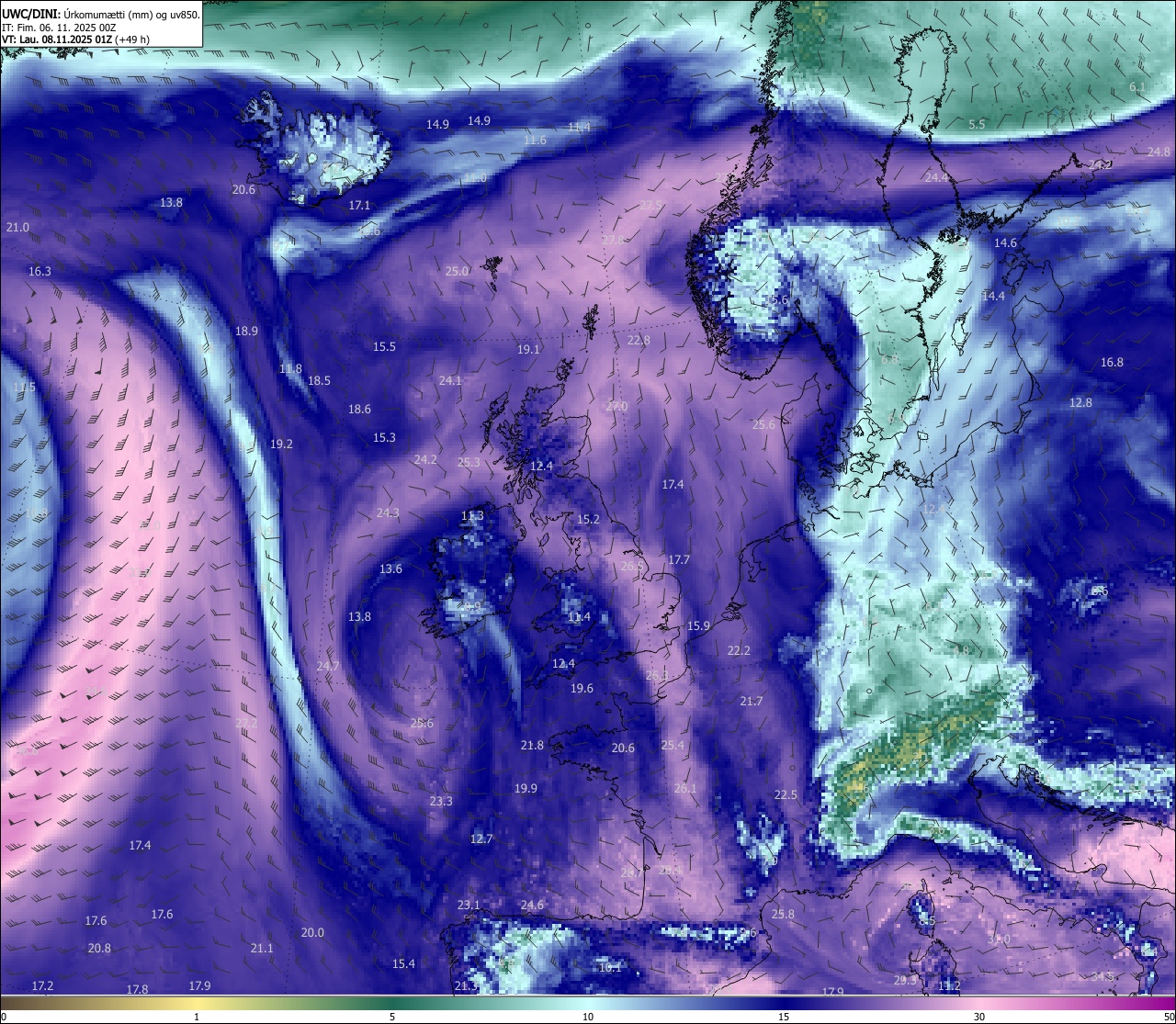Click the 21.8 value on the map

click(x=532, y=746)
